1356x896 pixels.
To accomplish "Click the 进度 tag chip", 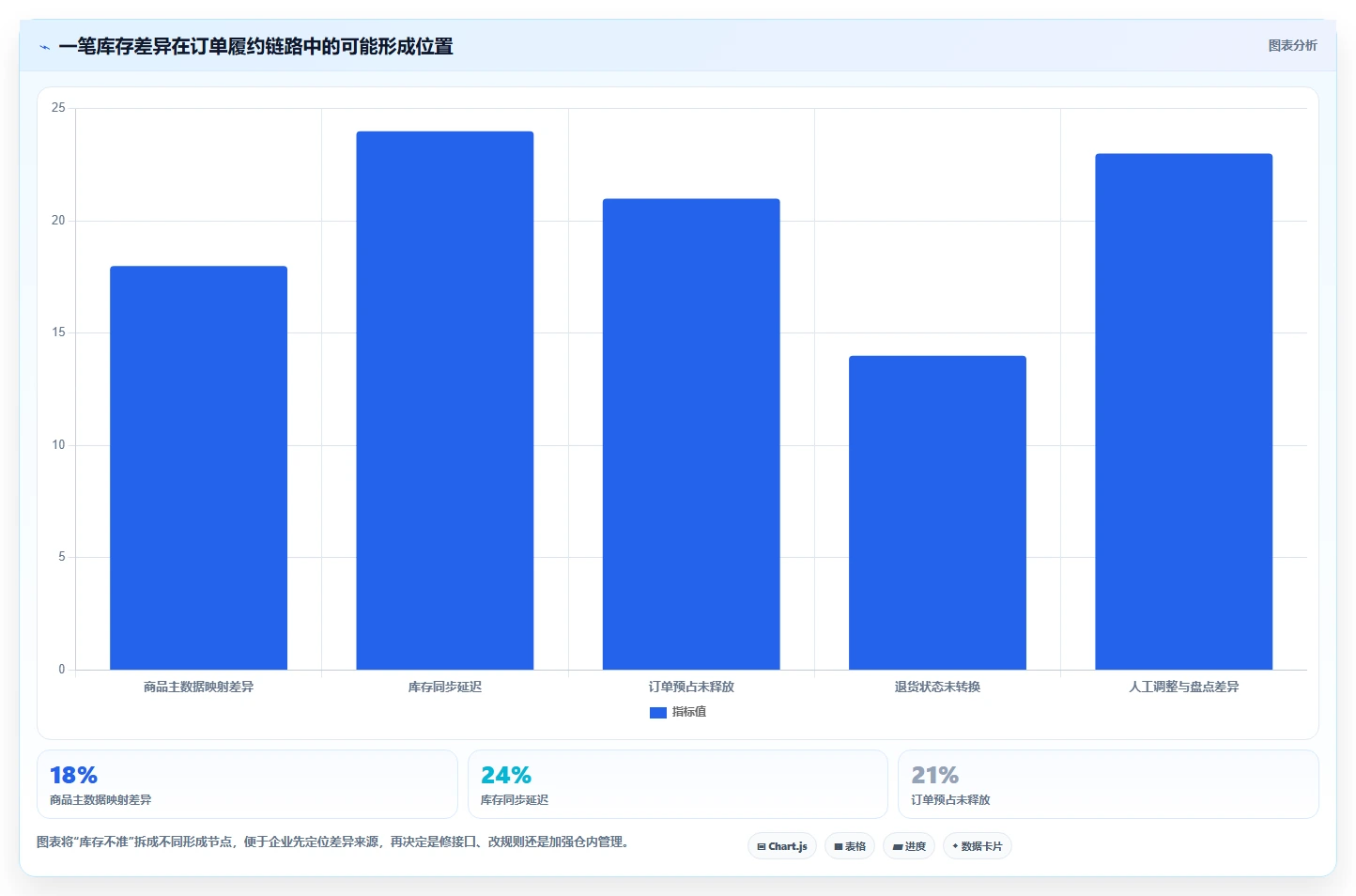I will click(x=909, y=846).
